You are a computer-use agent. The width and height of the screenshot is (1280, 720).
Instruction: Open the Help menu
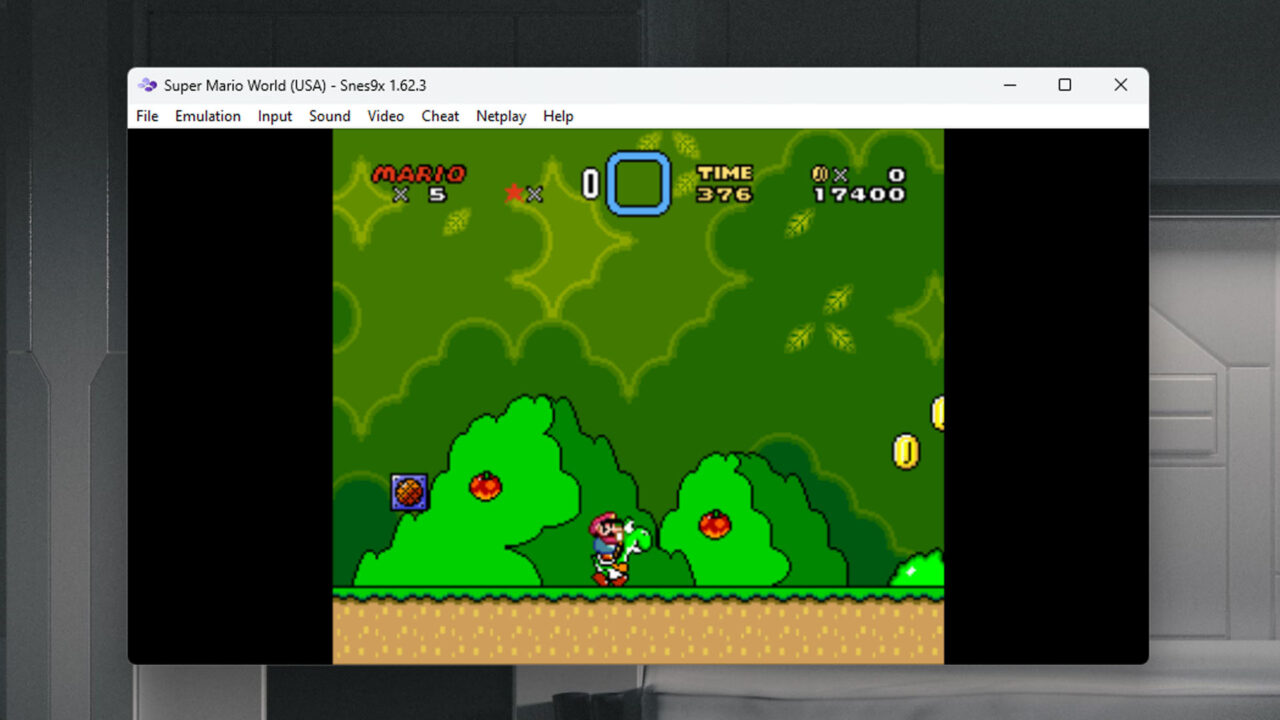[x=558, y=116]
